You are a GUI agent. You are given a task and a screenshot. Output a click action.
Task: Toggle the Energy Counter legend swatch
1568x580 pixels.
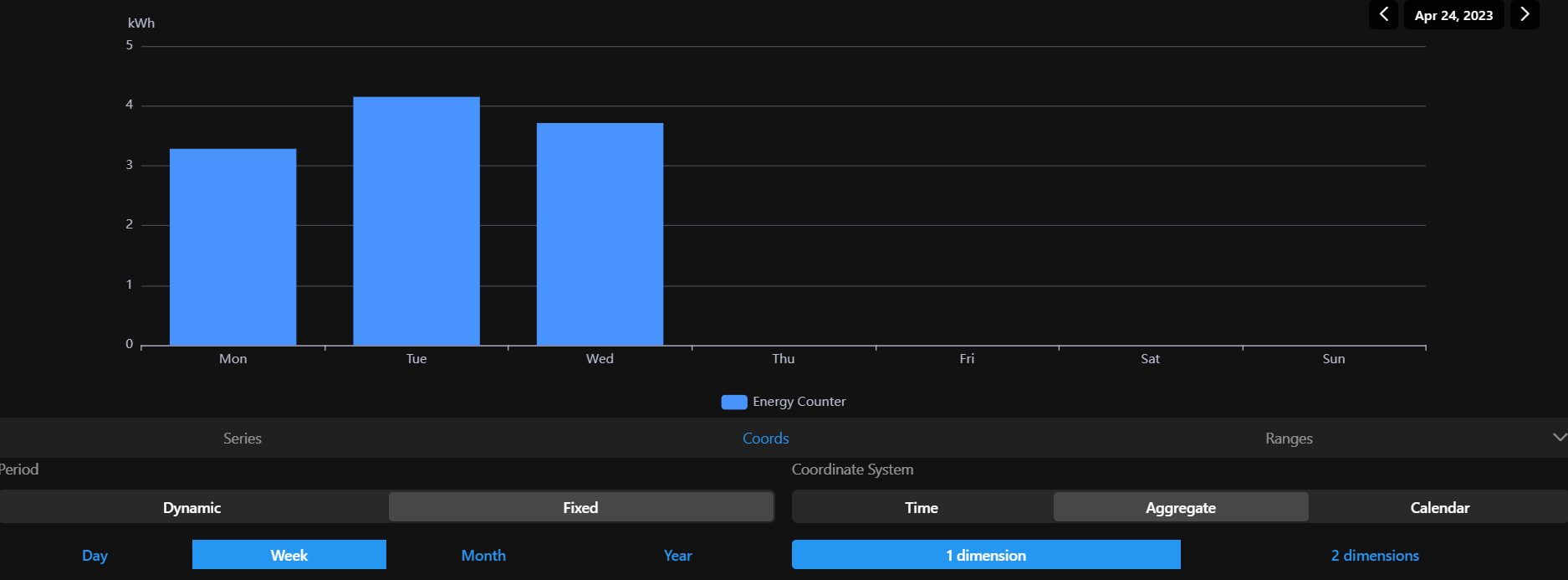coord(733,402)
